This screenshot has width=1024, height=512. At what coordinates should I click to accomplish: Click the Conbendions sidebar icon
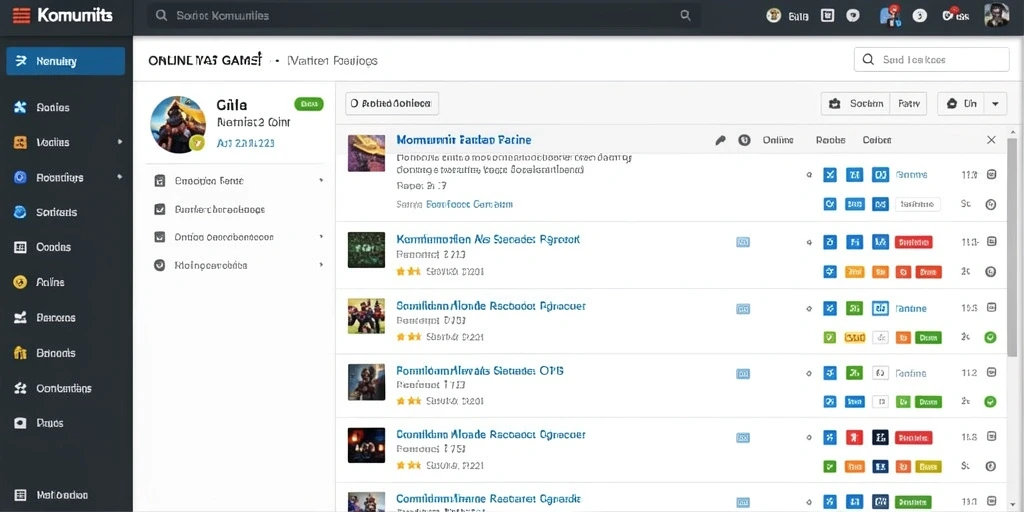[x=20, y=388]
